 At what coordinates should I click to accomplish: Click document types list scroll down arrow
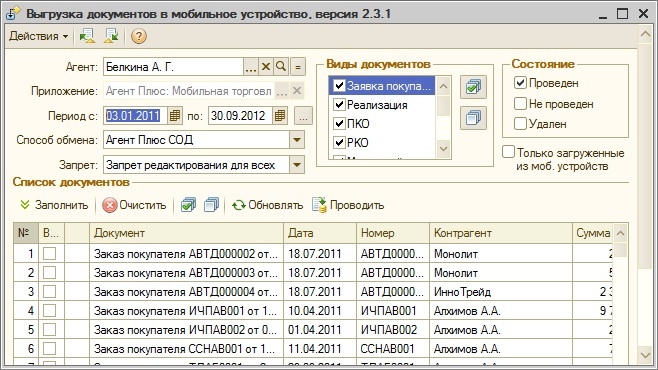click(x=444, y=149)
